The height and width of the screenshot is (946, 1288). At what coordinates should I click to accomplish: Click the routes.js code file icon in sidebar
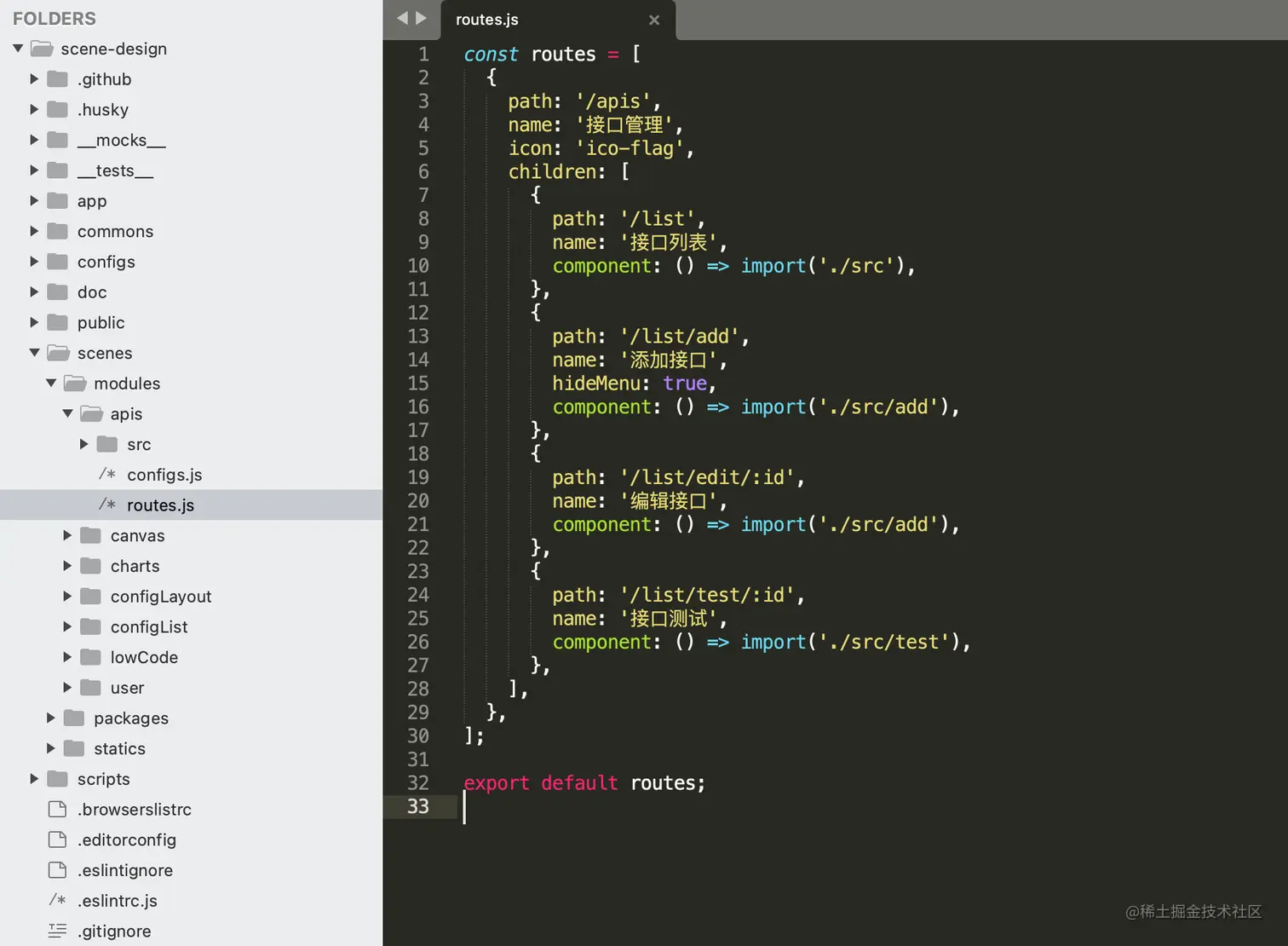point(106,505)
